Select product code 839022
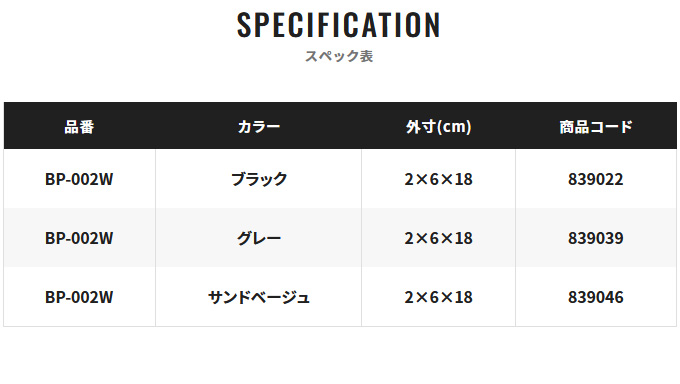Viewport: 680px width, 384px height. point(596,179)
